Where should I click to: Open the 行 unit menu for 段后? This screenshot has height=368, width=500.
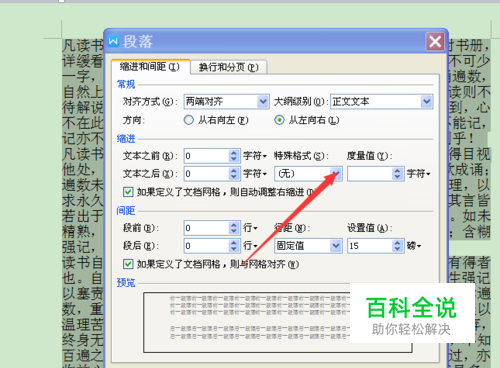pyautogui.click(x=250, y=246)
